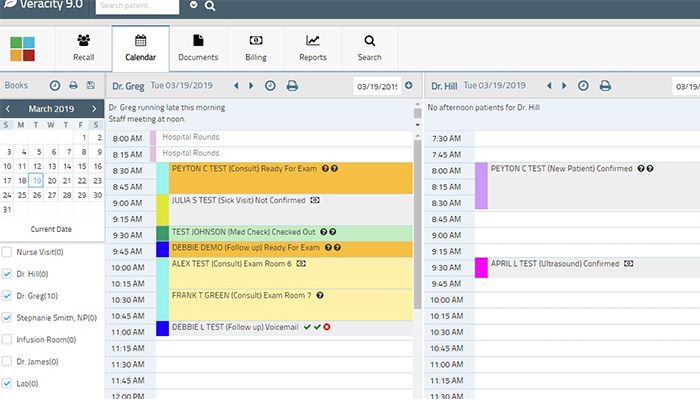Click purple color bar of Peyton New Patient

pyautogui.click(x=481, y=186)
